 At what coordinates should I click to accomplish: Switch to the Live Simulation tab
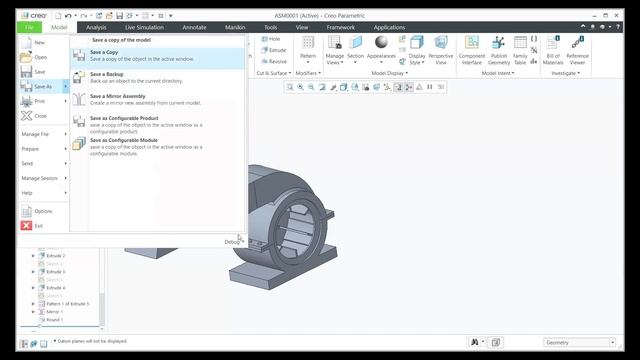pyautogui.click(x=144, y=27)
